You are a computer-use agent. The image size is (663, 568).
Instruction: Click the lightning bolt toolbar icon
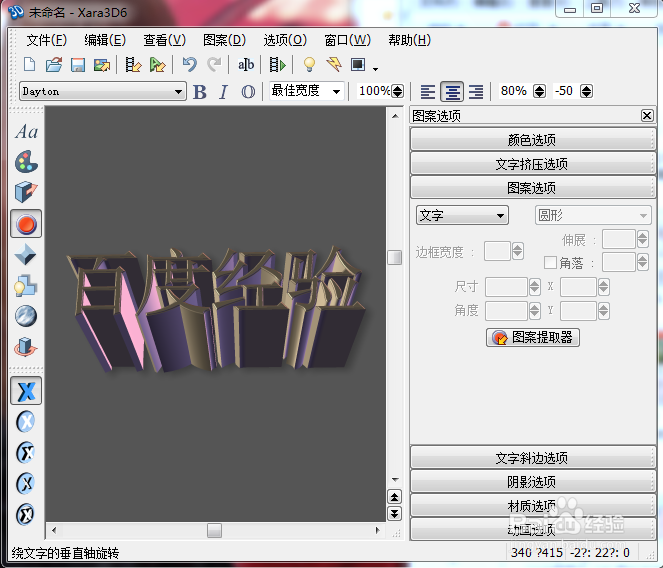tap(334, 64)
